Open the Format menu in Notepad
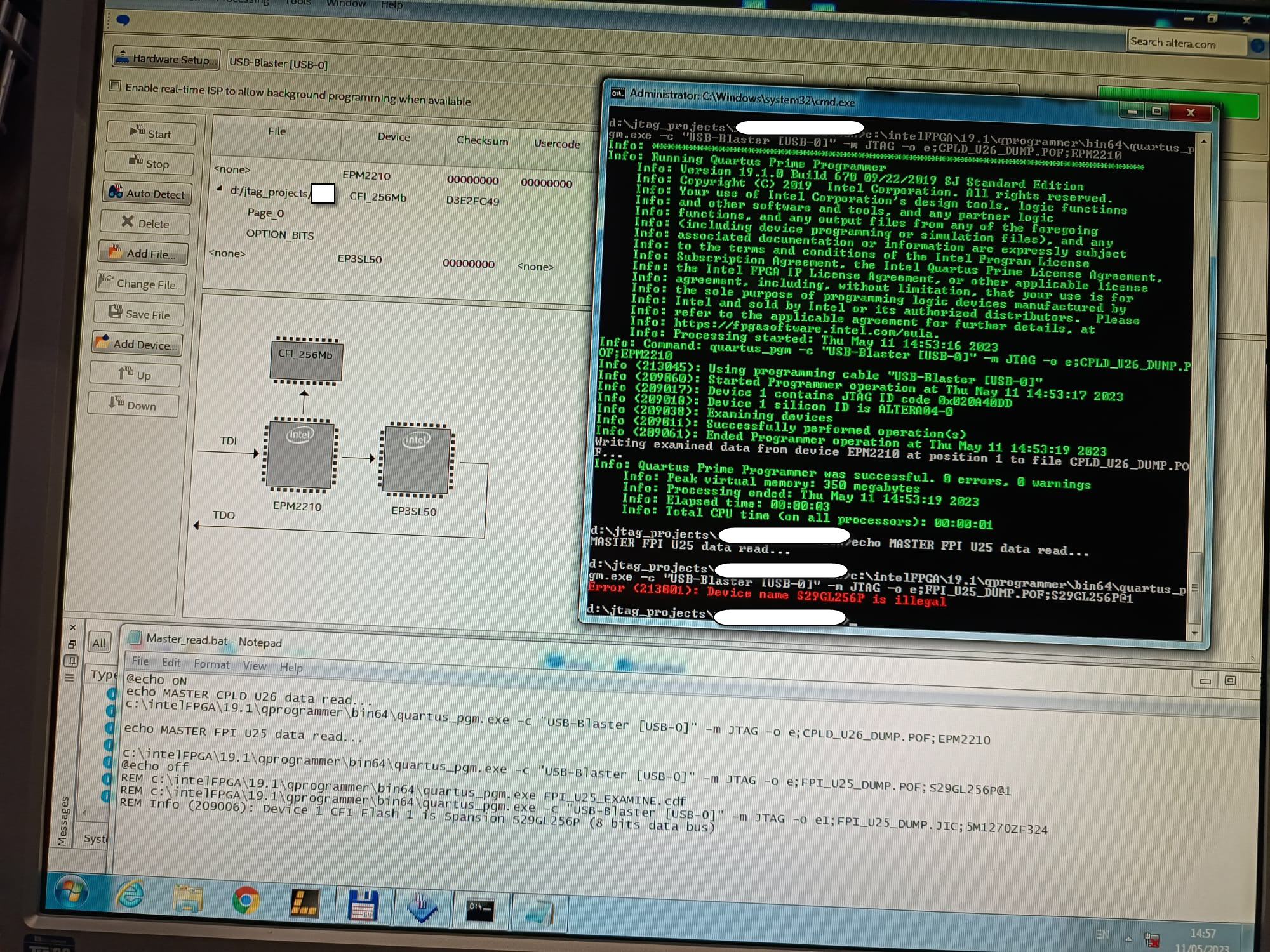Screen dimensions: 1270x952 tap(212, 664)
